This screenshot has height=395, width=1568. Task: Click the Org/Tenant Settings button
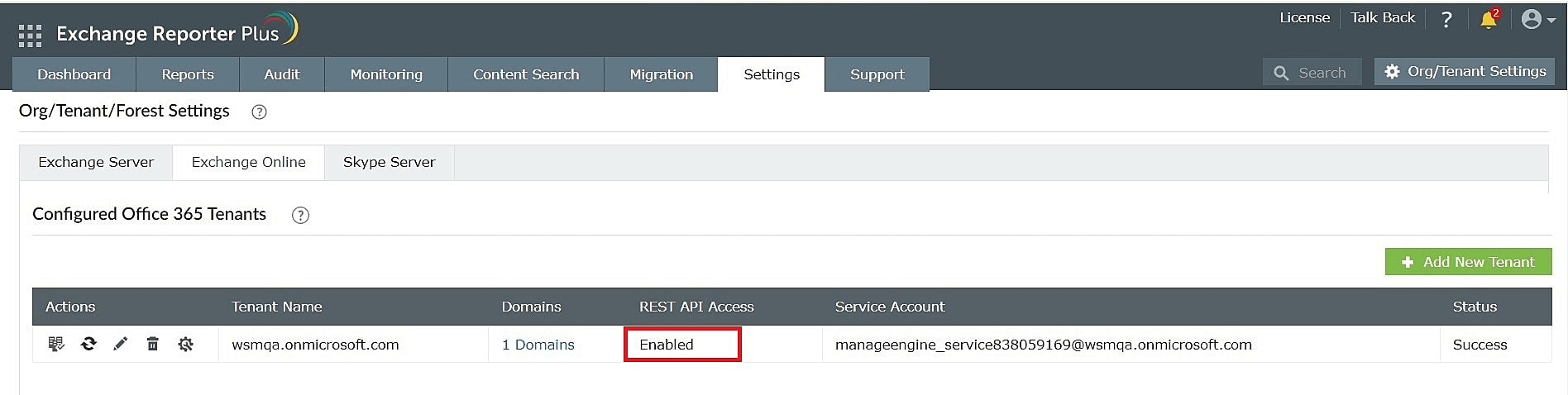[x=1465, y=72]
